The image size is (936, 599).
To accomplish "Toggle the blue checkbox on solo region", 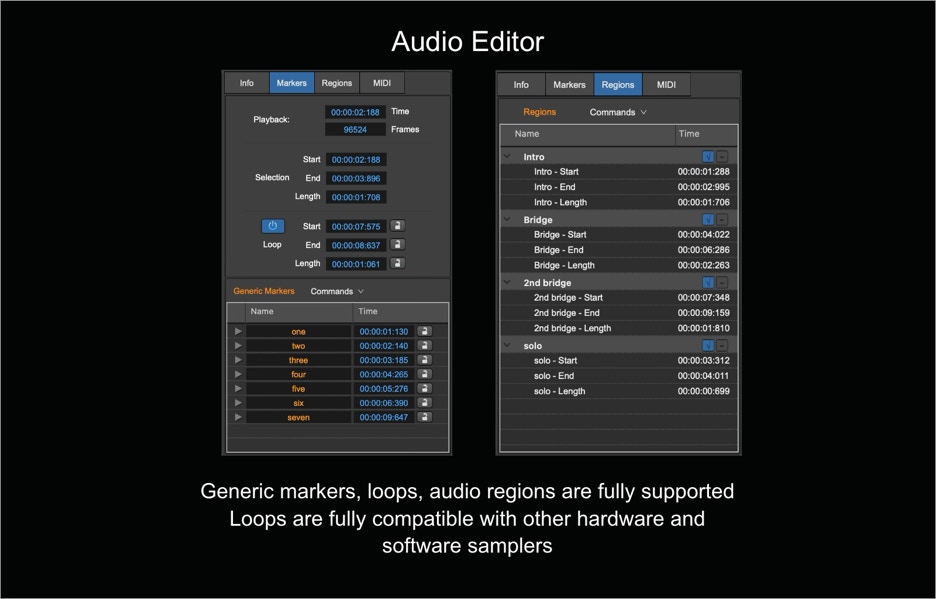I will pyautogui.click(x=708, y=345).
